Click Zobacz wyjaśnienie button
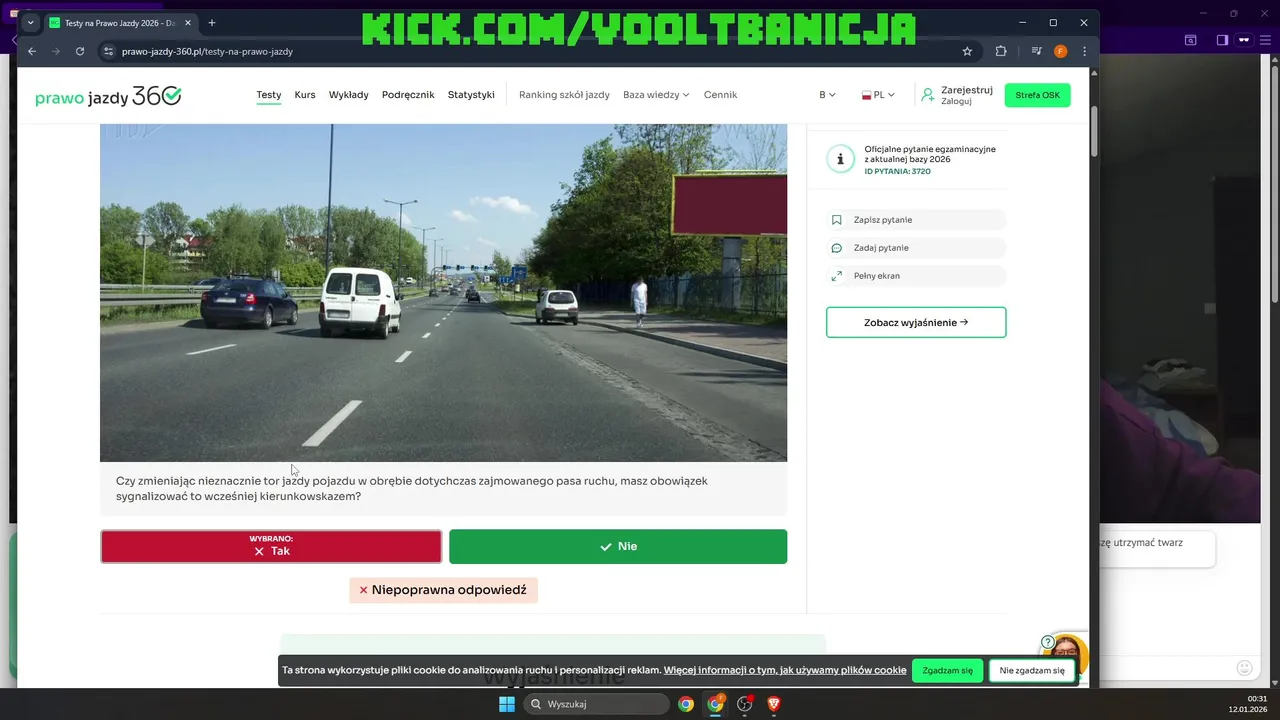The image size is (1280, 720). 916,323
